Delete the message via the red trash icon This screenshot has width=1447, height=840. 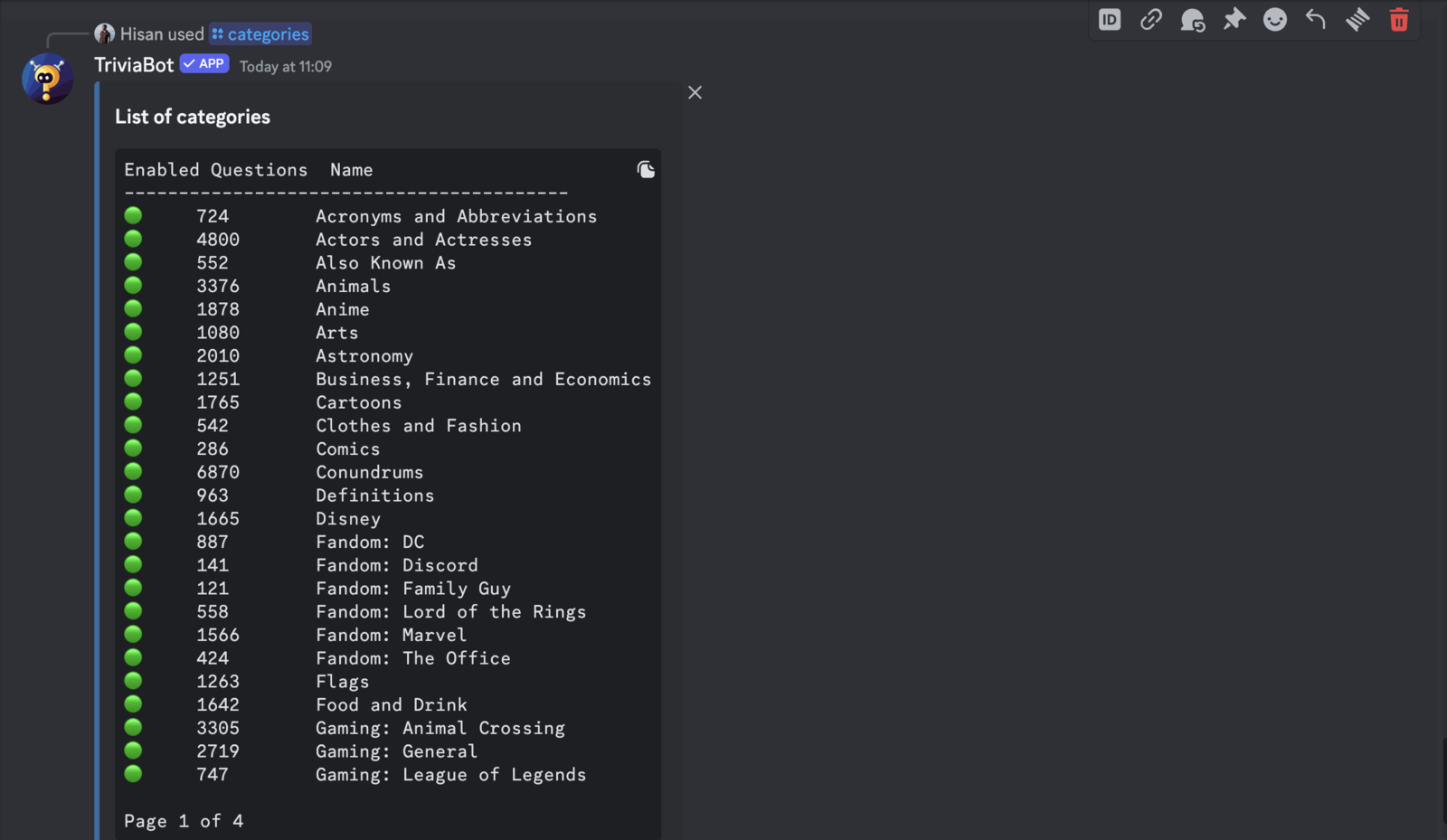tap(1398, 19)
